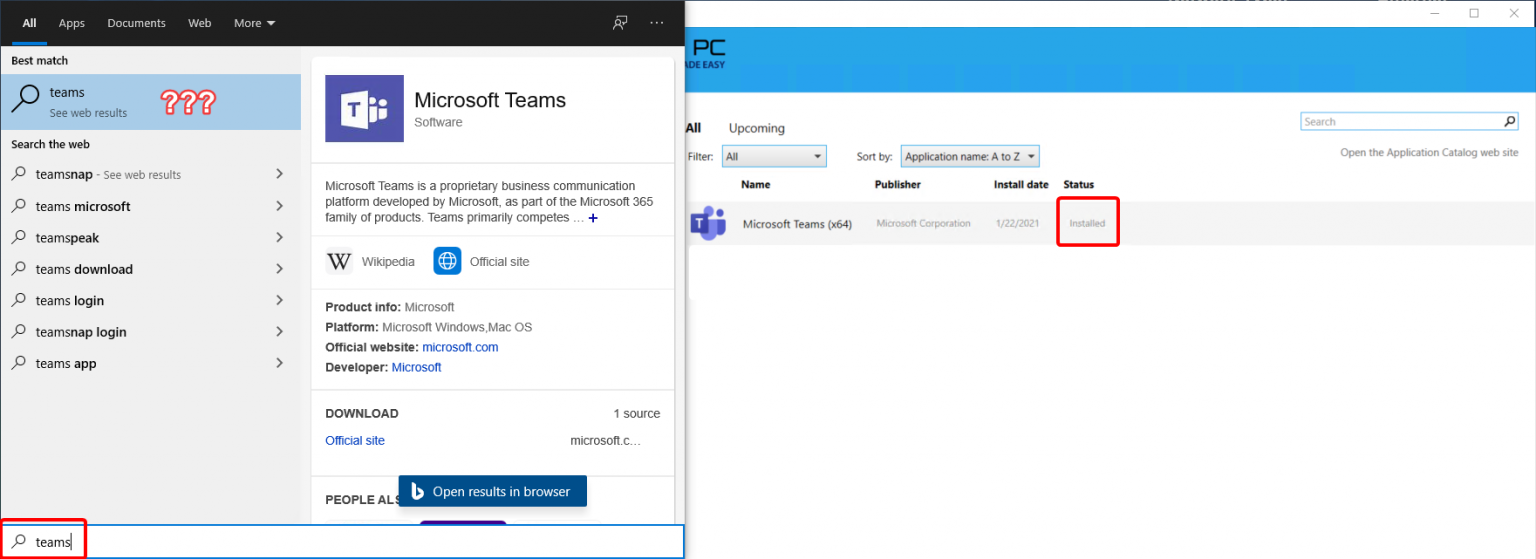Select teams app suggestion

[150, 363]
